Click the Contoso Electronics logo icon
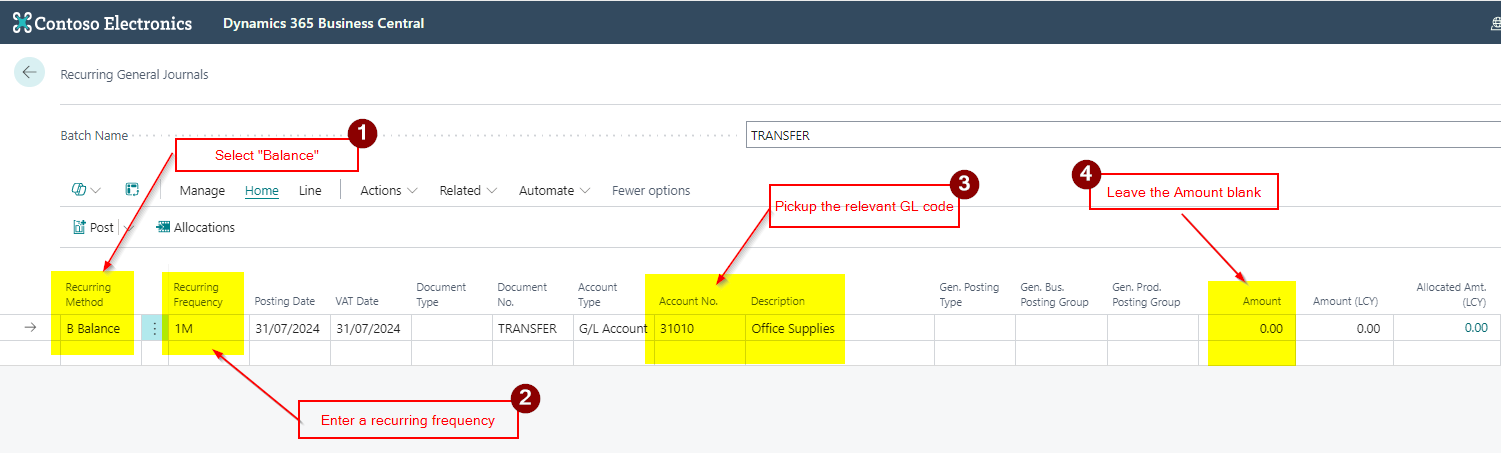Image resolution: width=1501 pixels, height=453 pixels. pyautogui.click(x=22, y=23)
